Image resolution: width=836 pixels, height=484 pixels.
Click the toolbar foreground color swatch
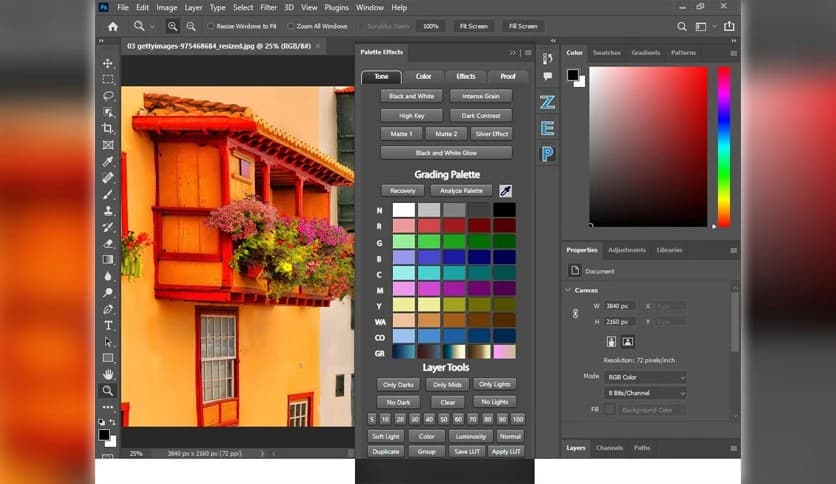coord(104,435)
